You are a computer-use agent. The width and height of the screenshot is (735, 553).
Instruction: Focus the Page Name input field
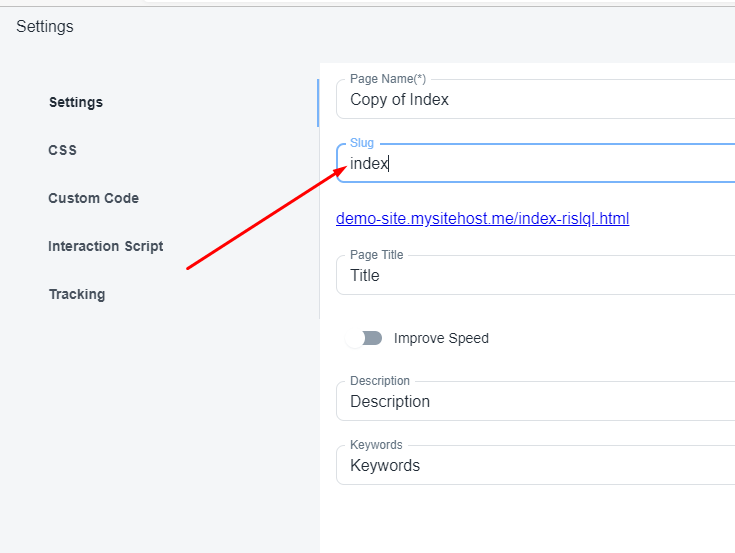point(540,100)
